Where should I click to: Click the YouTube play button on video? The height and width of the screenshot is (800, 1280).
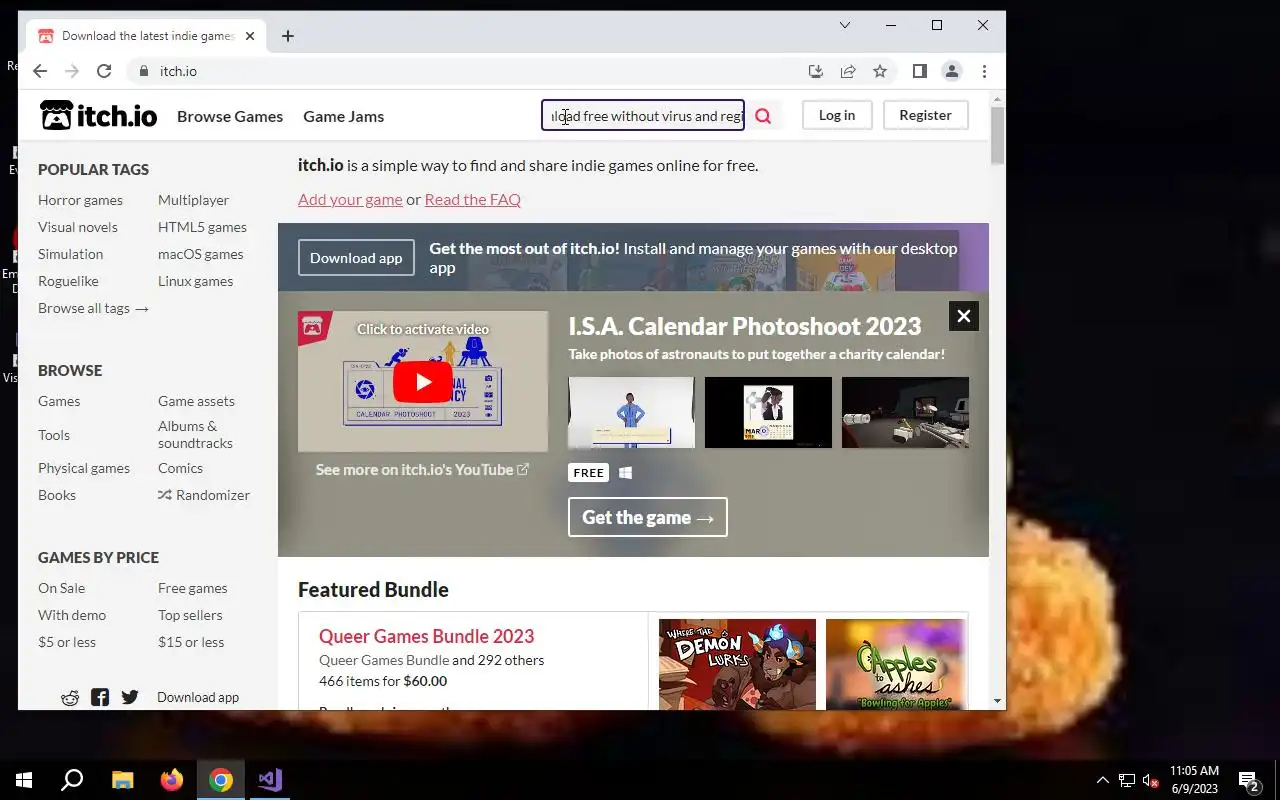click(x=422, y=382)
